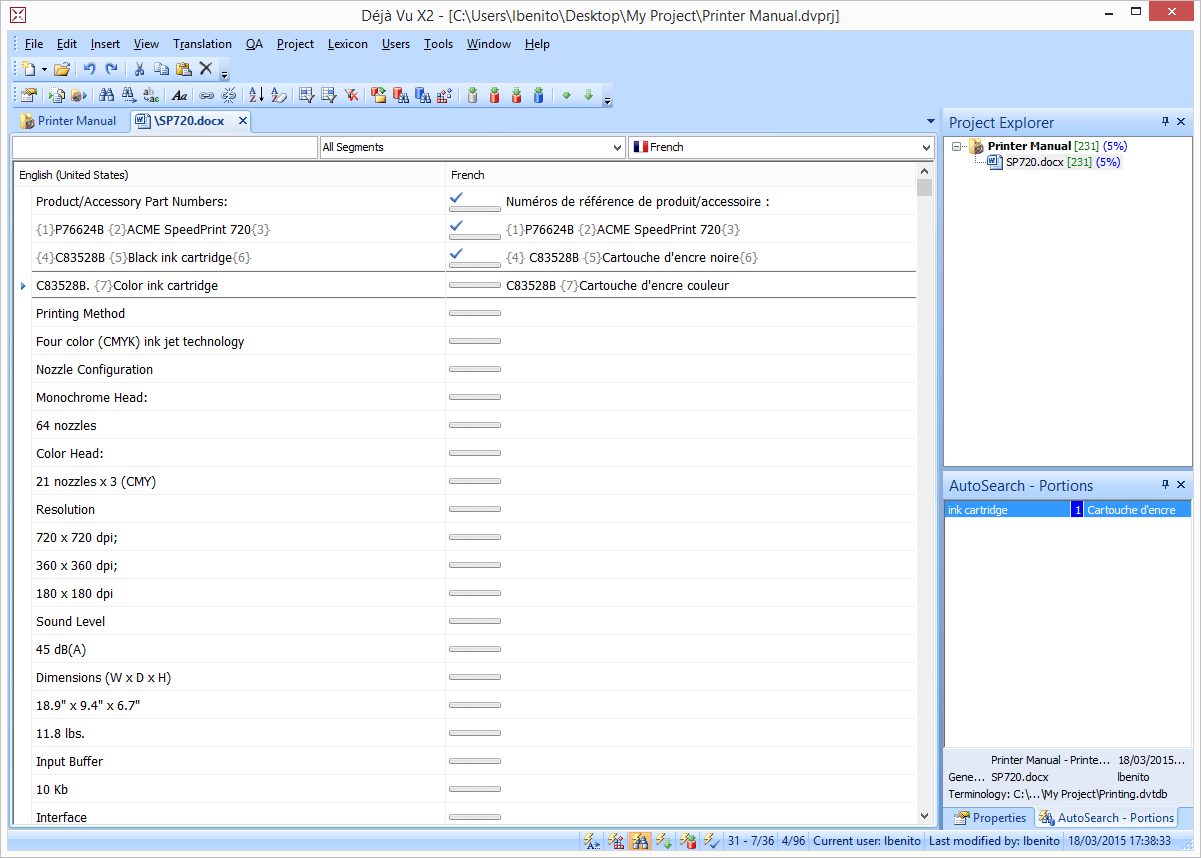The image size is (1201, 858).
Task: Open the Lexicon menu
Action: click(348, 44)
